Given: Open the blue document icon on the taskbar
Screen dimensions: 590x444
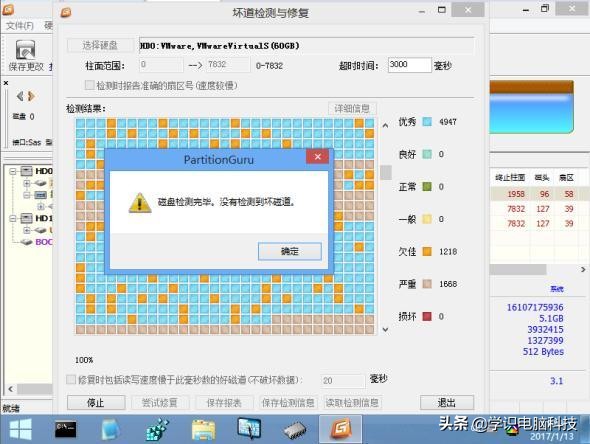Looking at the screenshot, I should 111,429.
